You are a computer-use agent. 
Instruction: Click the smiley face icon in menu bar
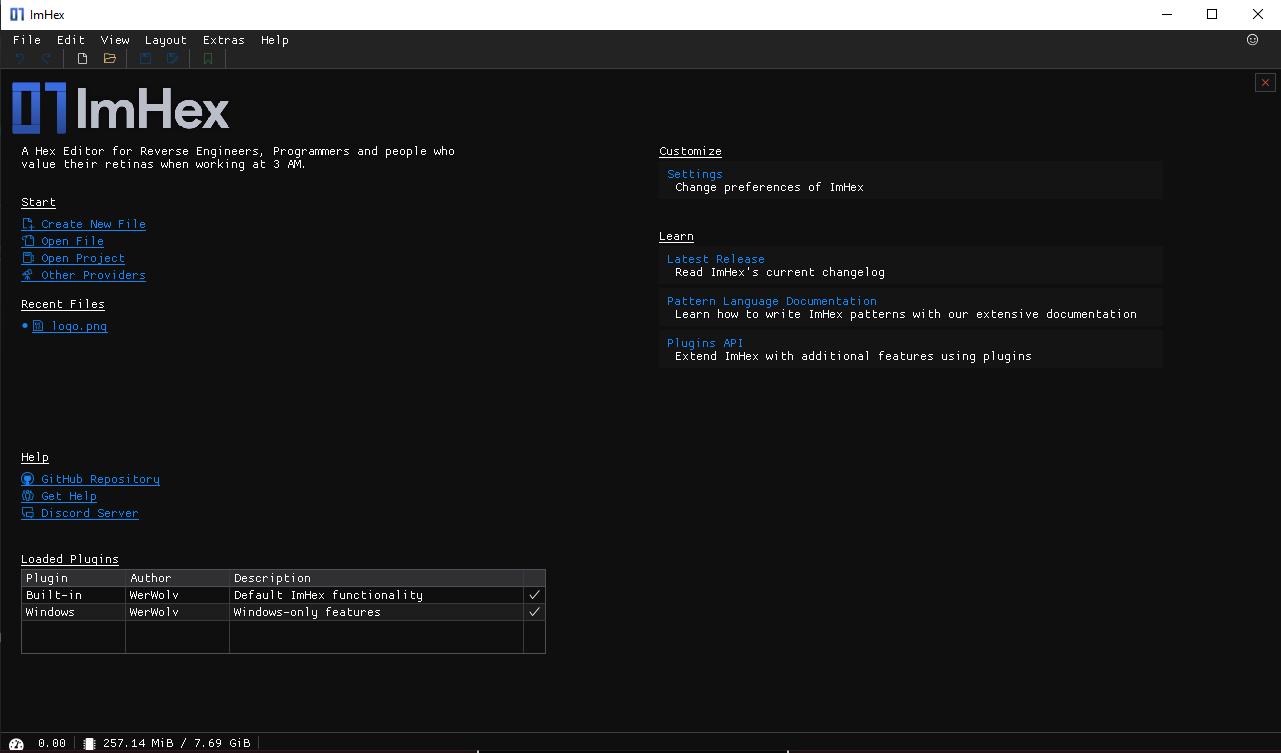[1252, 40]
